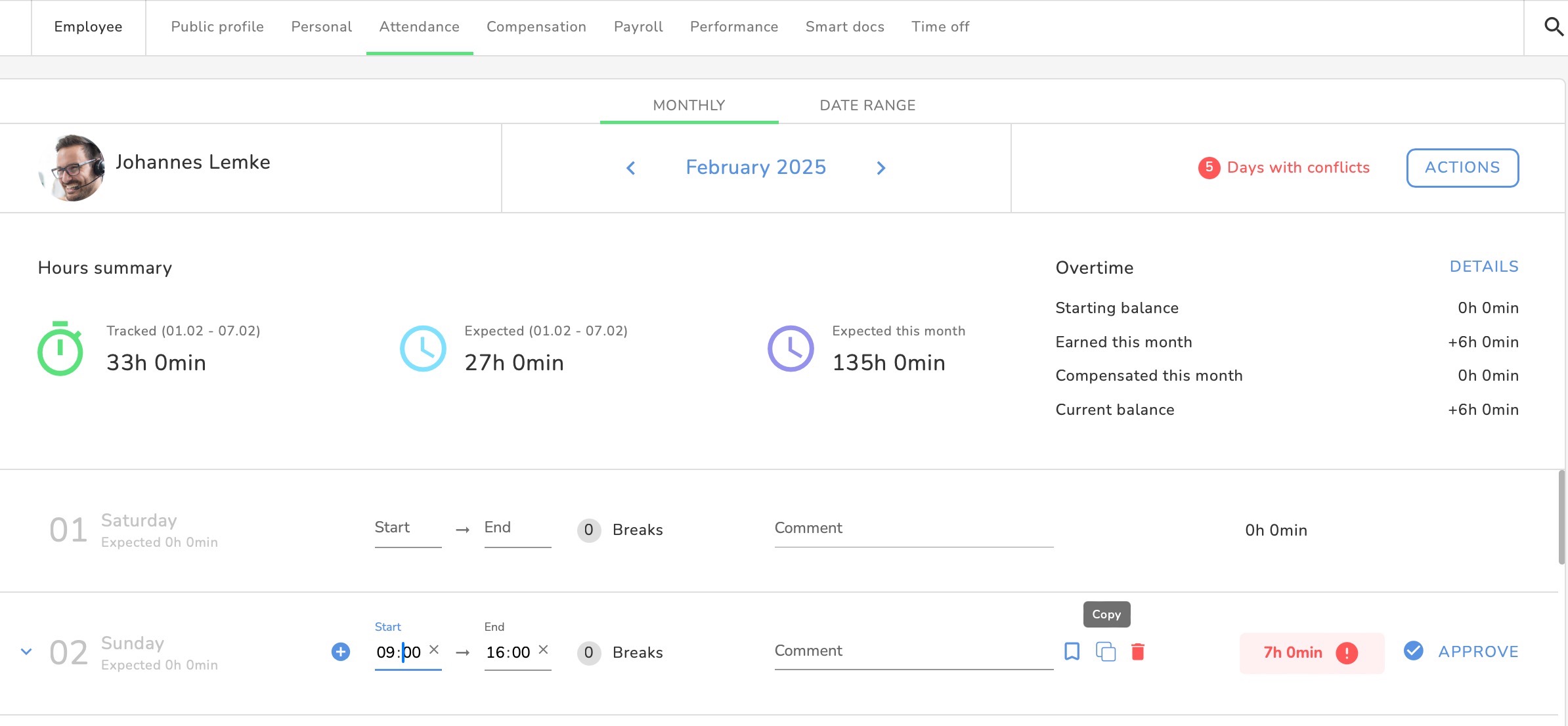Toggle breaks counter on Sunday row

tap(589, 652)
